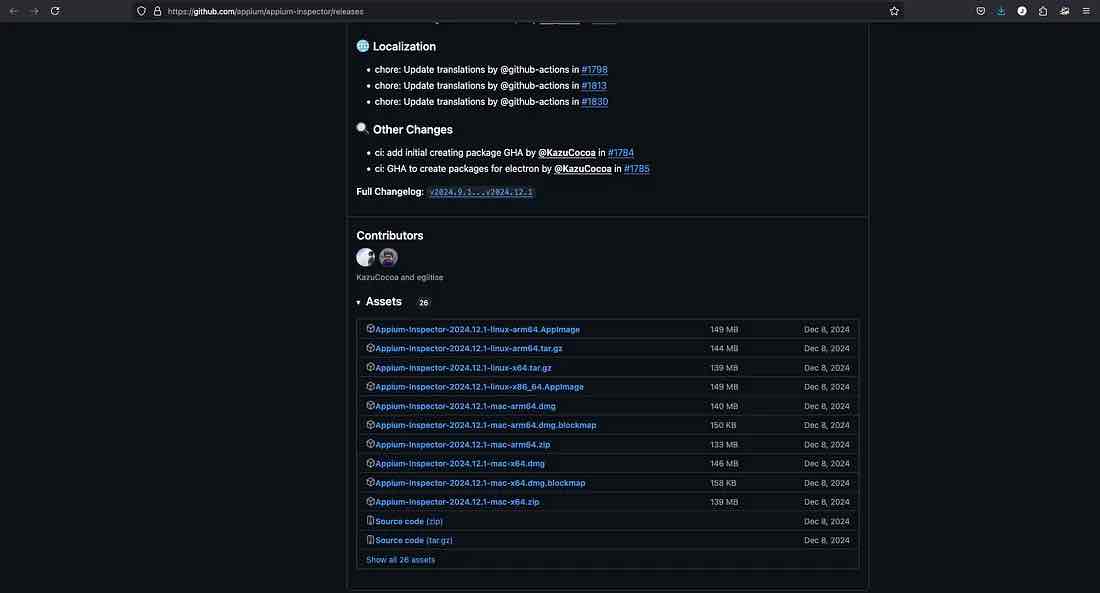Click the padlock site security icon
This screenshot has width=1100, height=593.
coord(157,11)
